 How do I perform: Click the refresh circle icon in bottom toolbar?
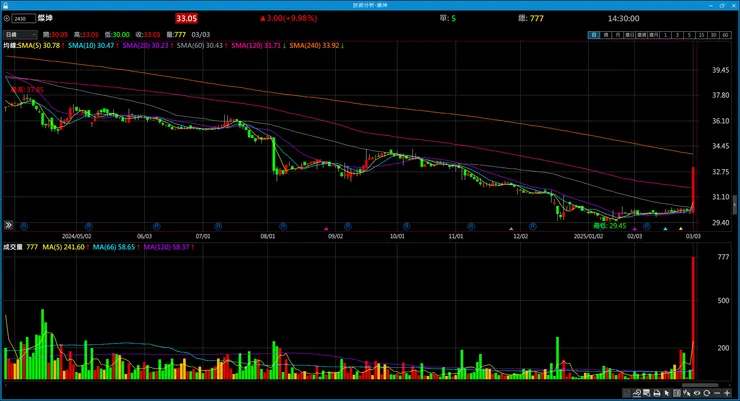(706, 393)
